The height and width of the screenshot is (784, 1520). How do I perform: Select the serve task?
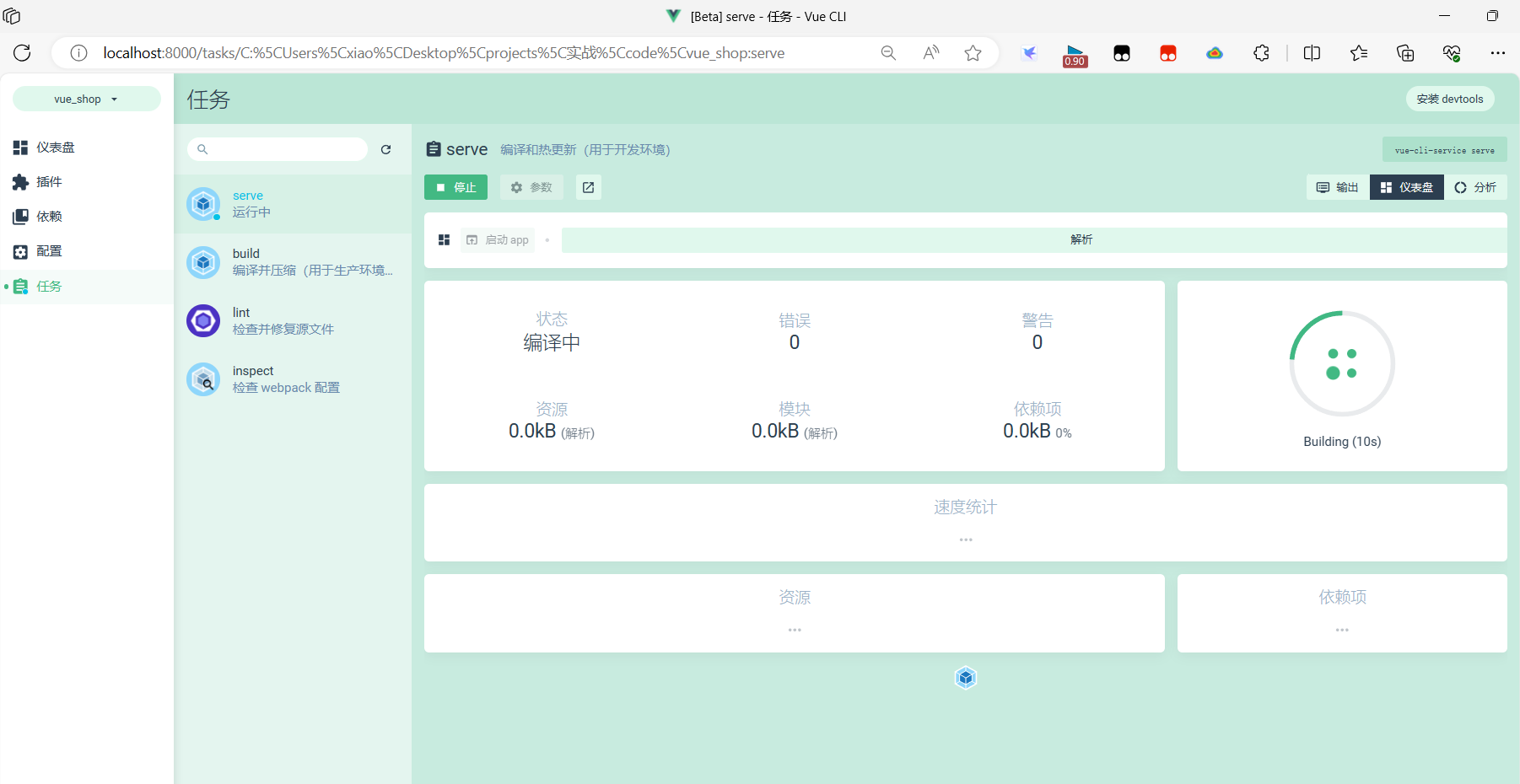pos(293,204)
